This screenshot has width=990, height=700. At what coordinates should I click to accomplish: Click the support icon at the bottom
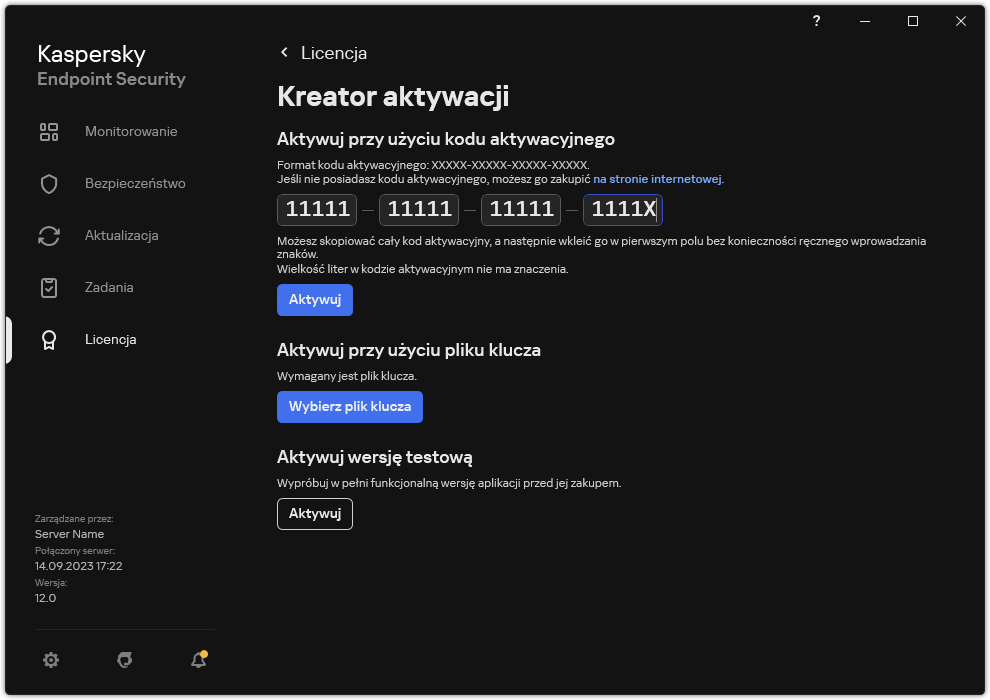[124, 660]
